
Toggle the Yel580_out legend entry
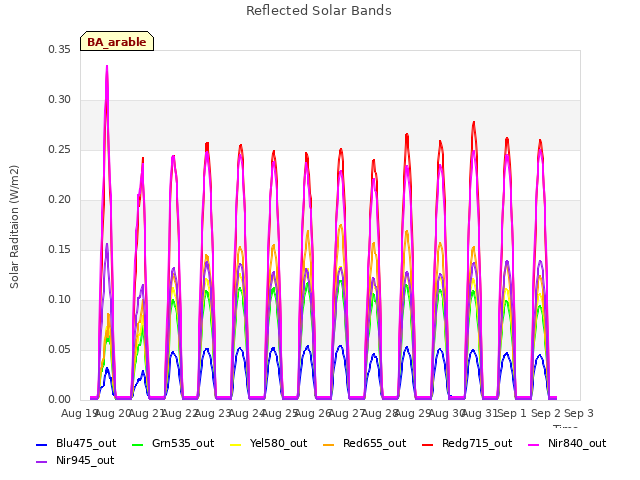(x=269, y=444)
